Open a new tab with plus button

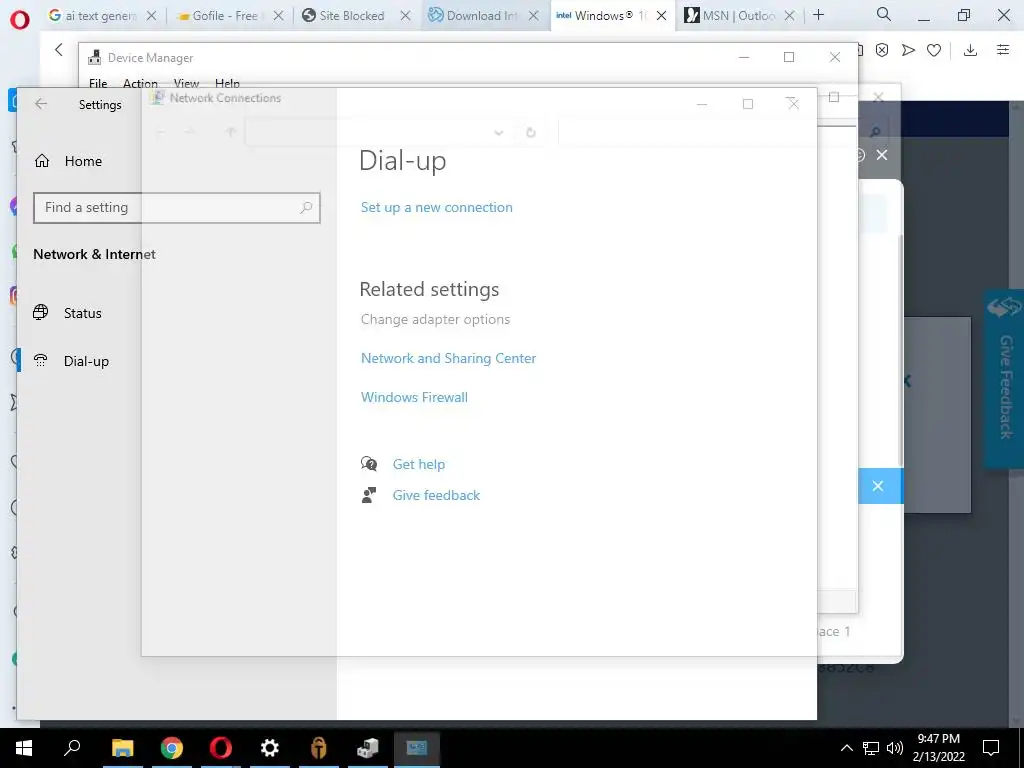click(818, 15)
